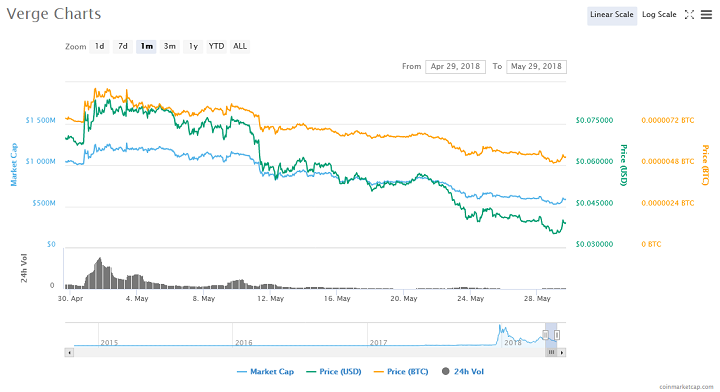Toggle 24h Vol series in legend
This screenshot has height=392, width=720.
[x=463, y=372]
